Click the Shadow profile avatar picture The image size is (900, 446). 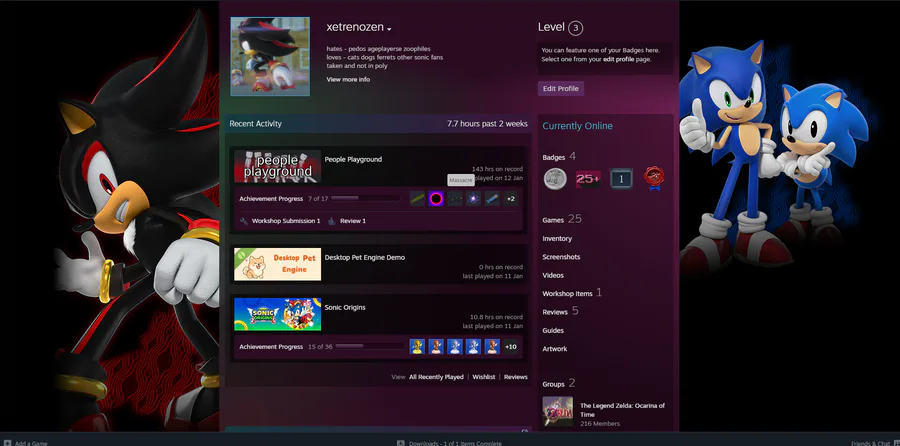coord(270,56)
